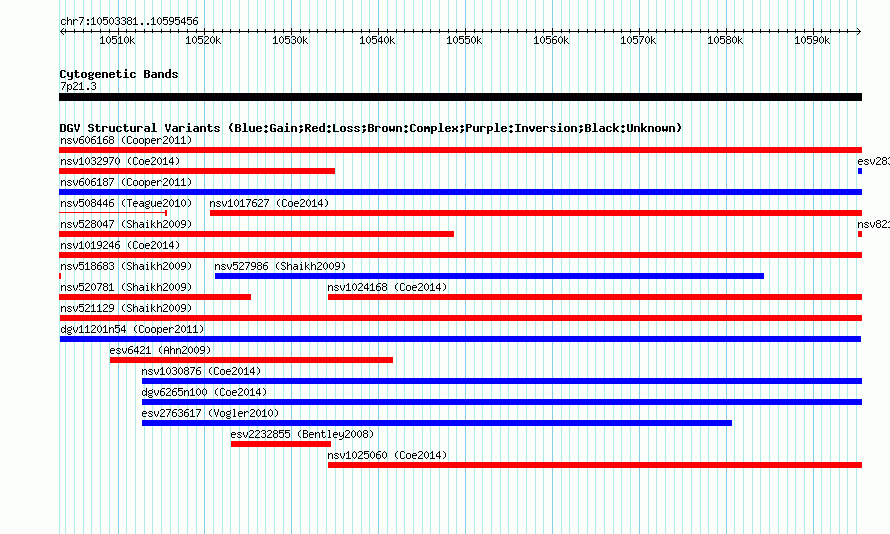Open the esv2763617 (Vogler2010) label

(211, 413)
